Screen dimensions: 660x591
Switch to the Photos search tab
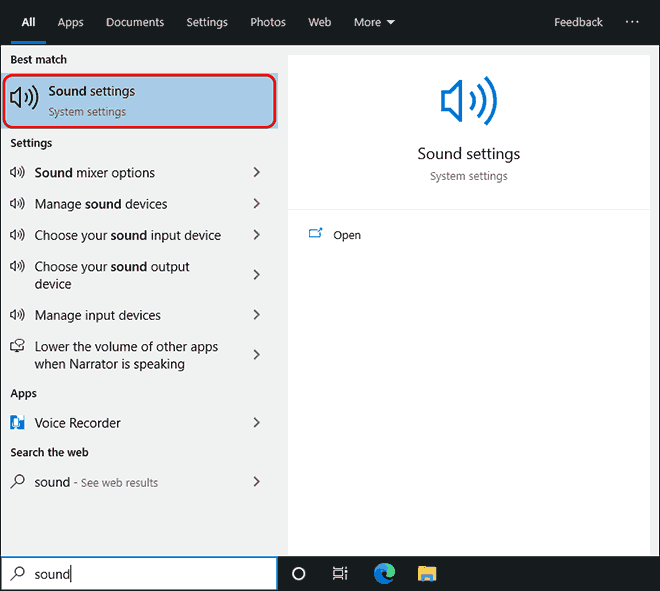(268, 22)
